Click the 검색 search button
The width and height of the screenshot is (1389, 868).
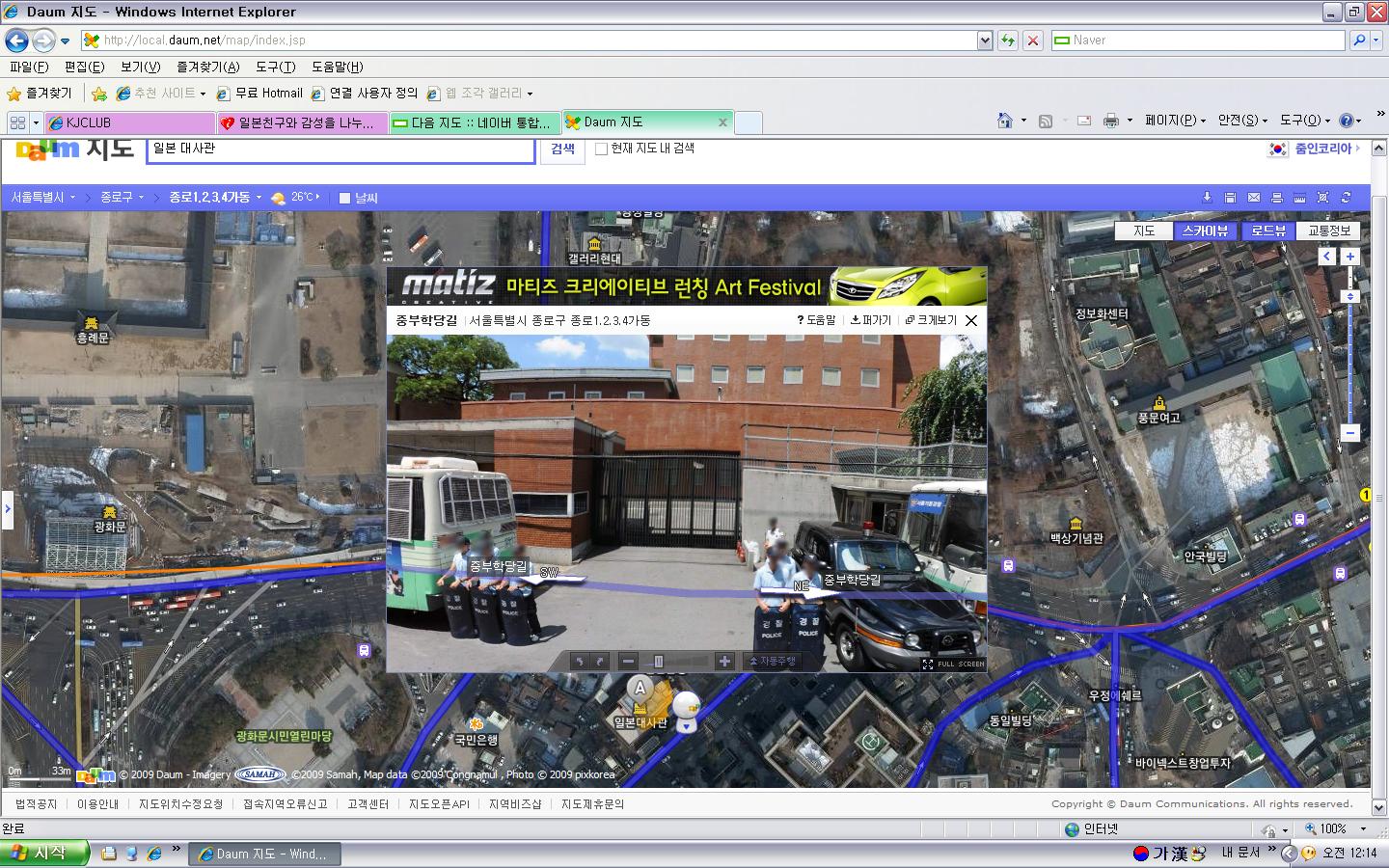(562, 149)
